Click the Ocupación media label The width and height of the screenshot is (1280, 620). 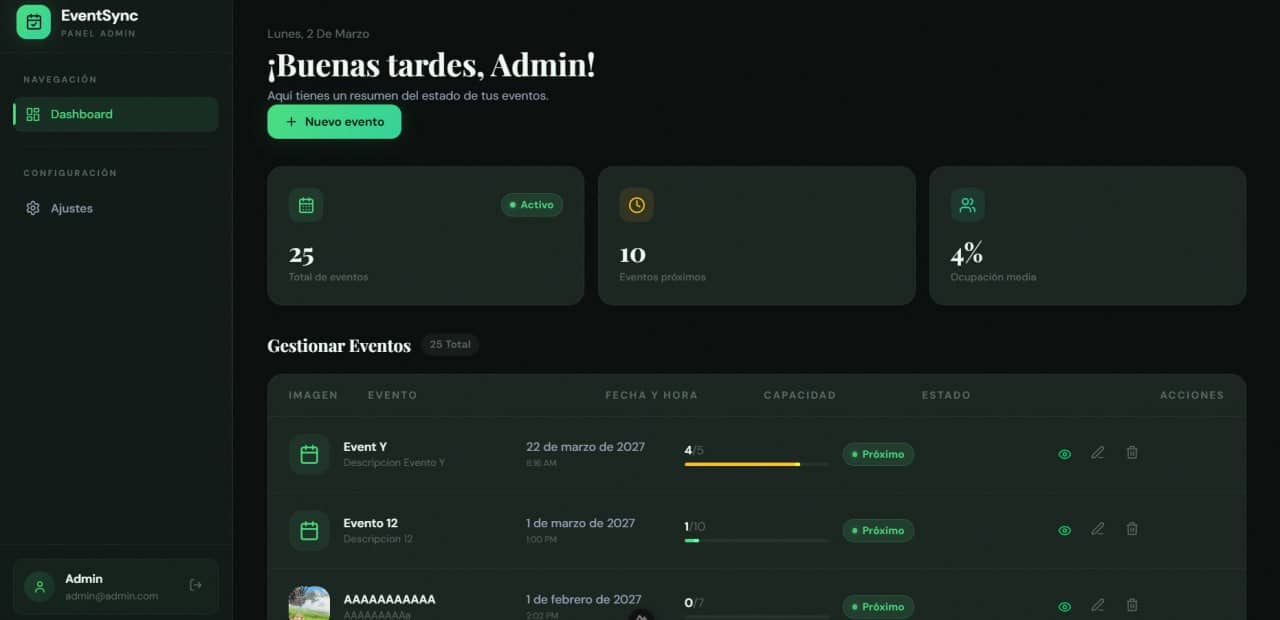(x=993, y=277)
